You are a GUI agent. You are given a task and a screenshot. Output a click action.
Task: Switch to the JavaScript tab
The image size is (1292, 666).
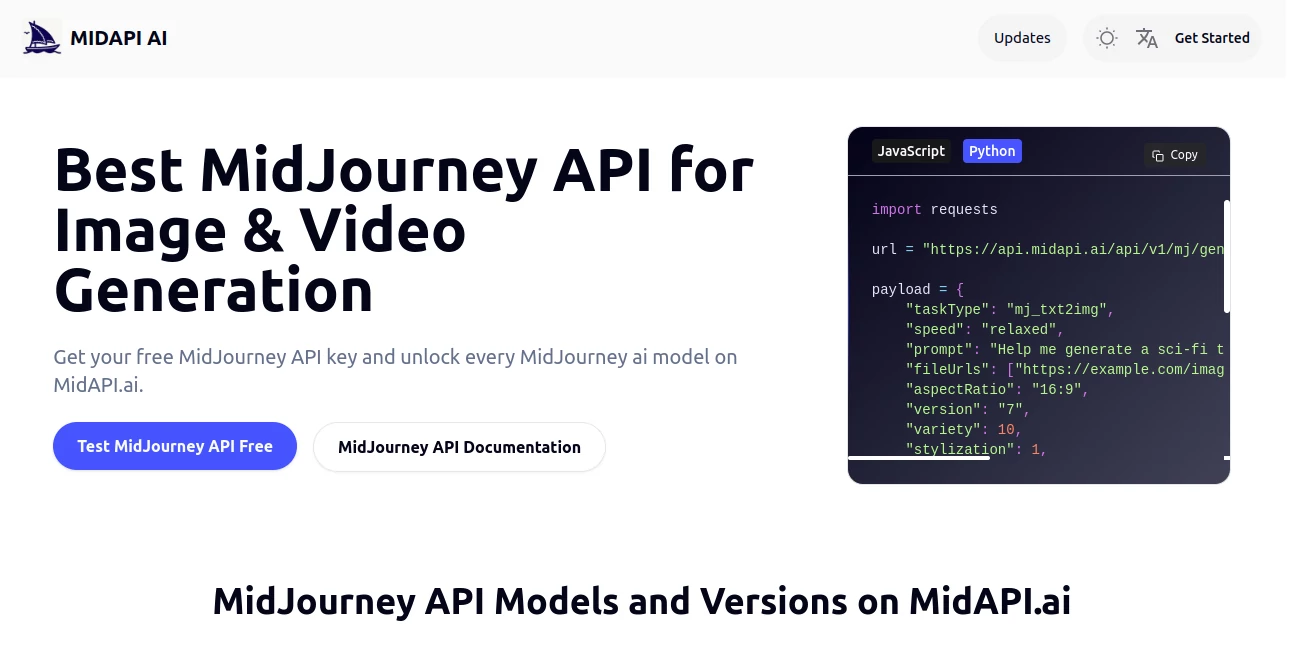[910, 151]
